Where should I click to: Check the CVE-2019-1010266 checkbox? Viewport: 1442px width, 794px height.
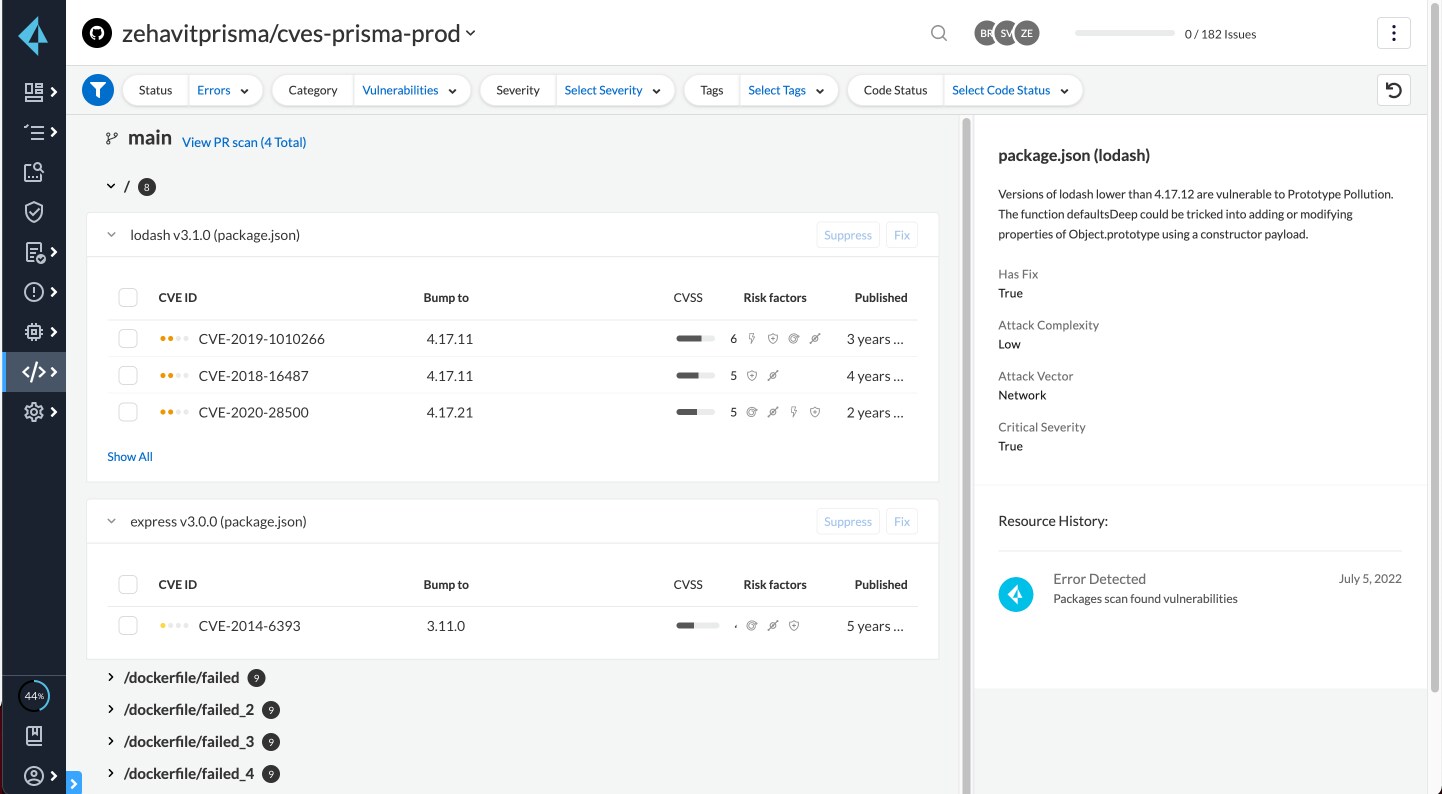click(128, 339)
